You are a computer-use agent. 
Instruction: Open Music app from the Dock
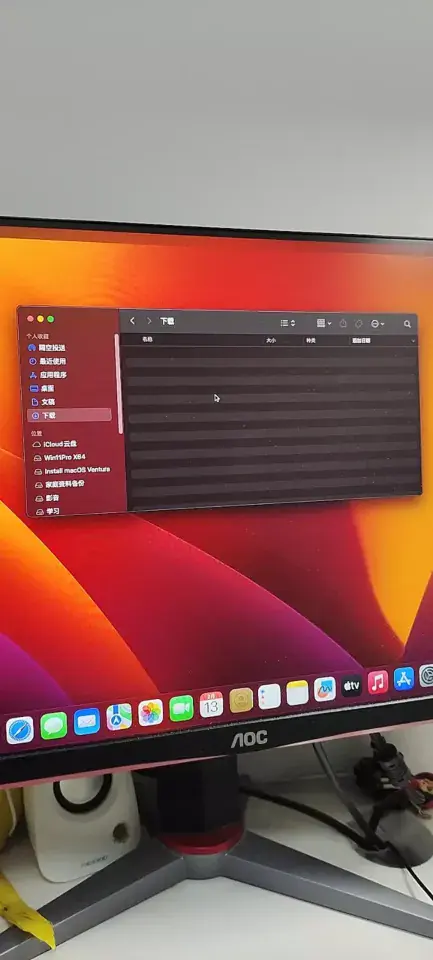378,681
